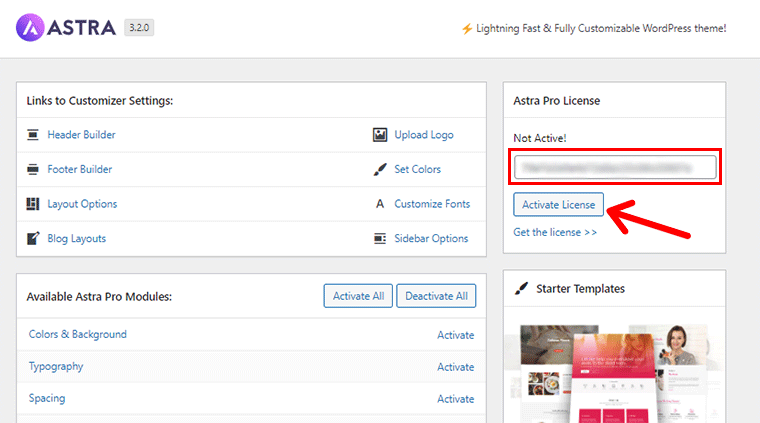Click the Activate License button
760x423 pixels.
pyautogui.click(x=558, y=204)
